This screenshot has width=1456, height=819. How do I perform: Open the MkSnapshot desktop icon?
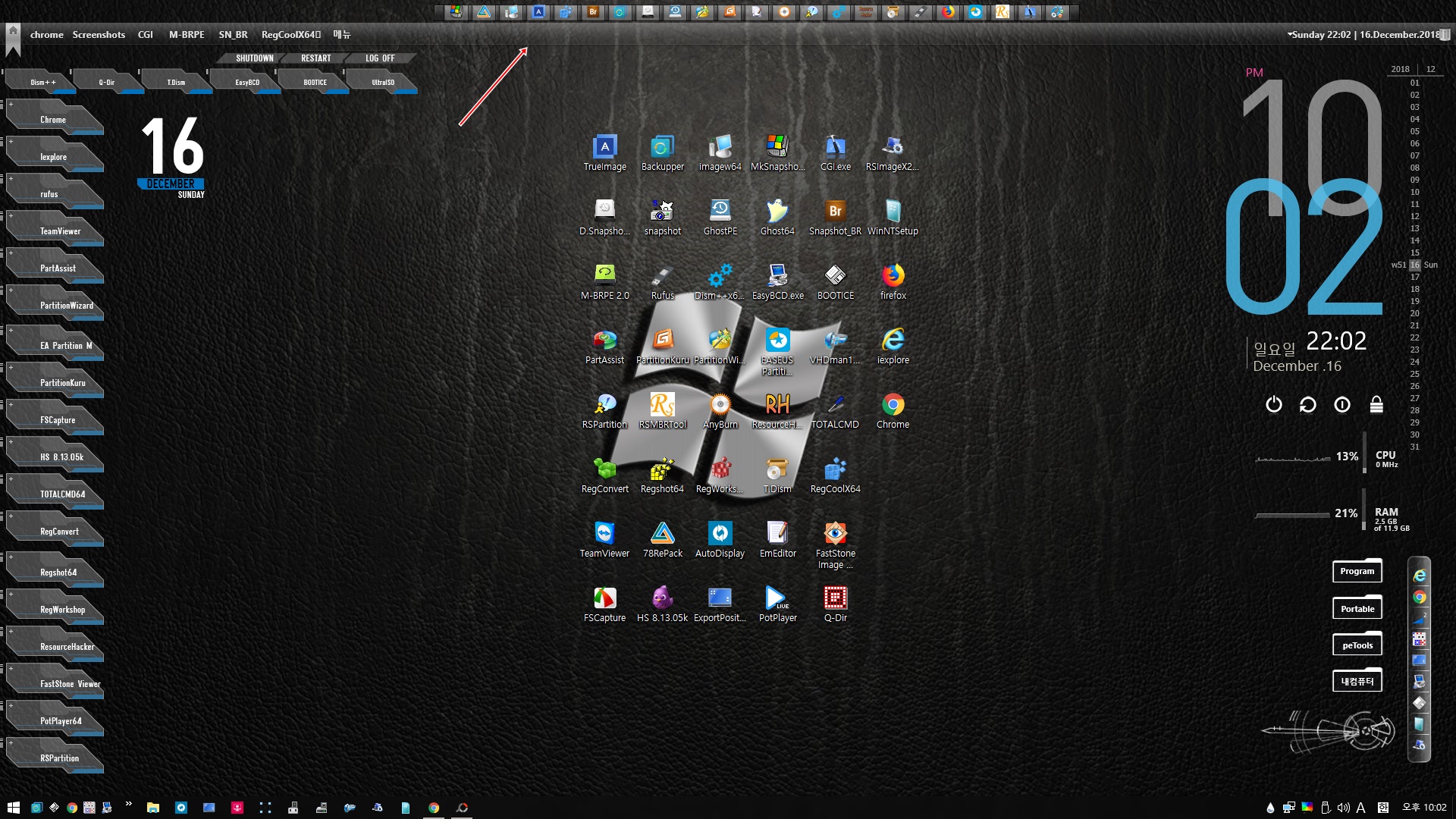pyautogui.click(x=777, y=152)
